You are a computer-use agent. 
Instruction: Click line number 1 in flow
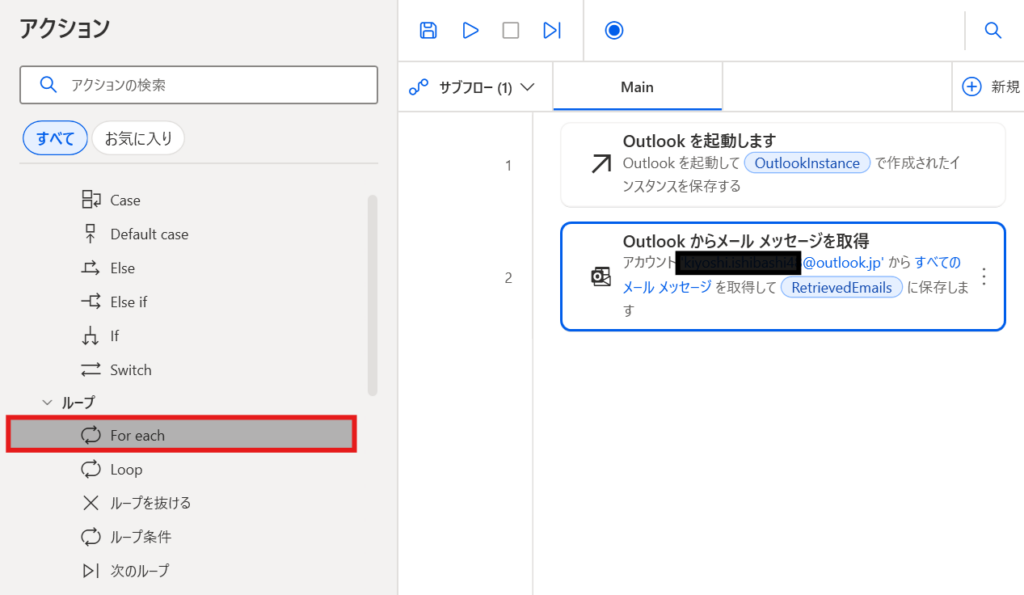click(508, 166)
